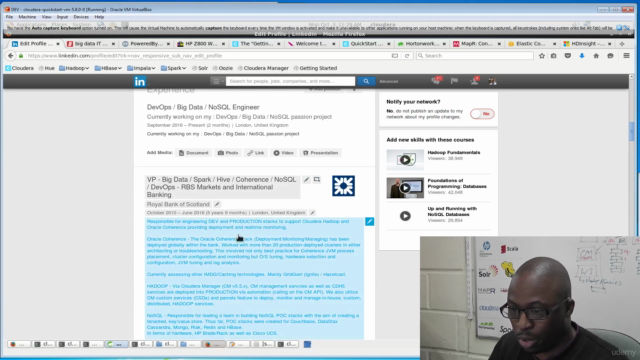Open Firefox chat bubble toolbar icon
Screen dimensions: 640x360
pos(610,56)
